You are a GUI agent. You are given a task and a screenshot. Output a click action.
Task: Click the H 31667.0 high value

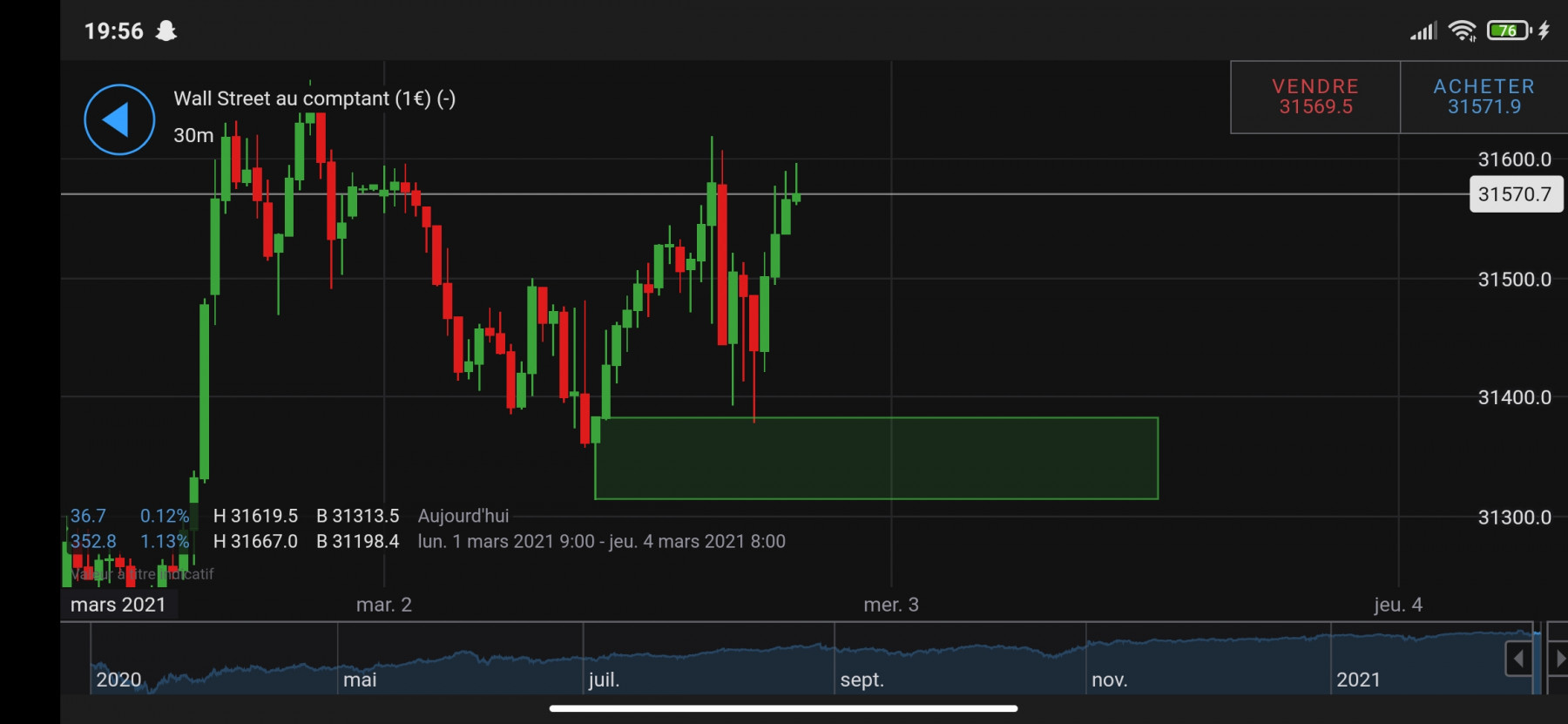point(255,541)
